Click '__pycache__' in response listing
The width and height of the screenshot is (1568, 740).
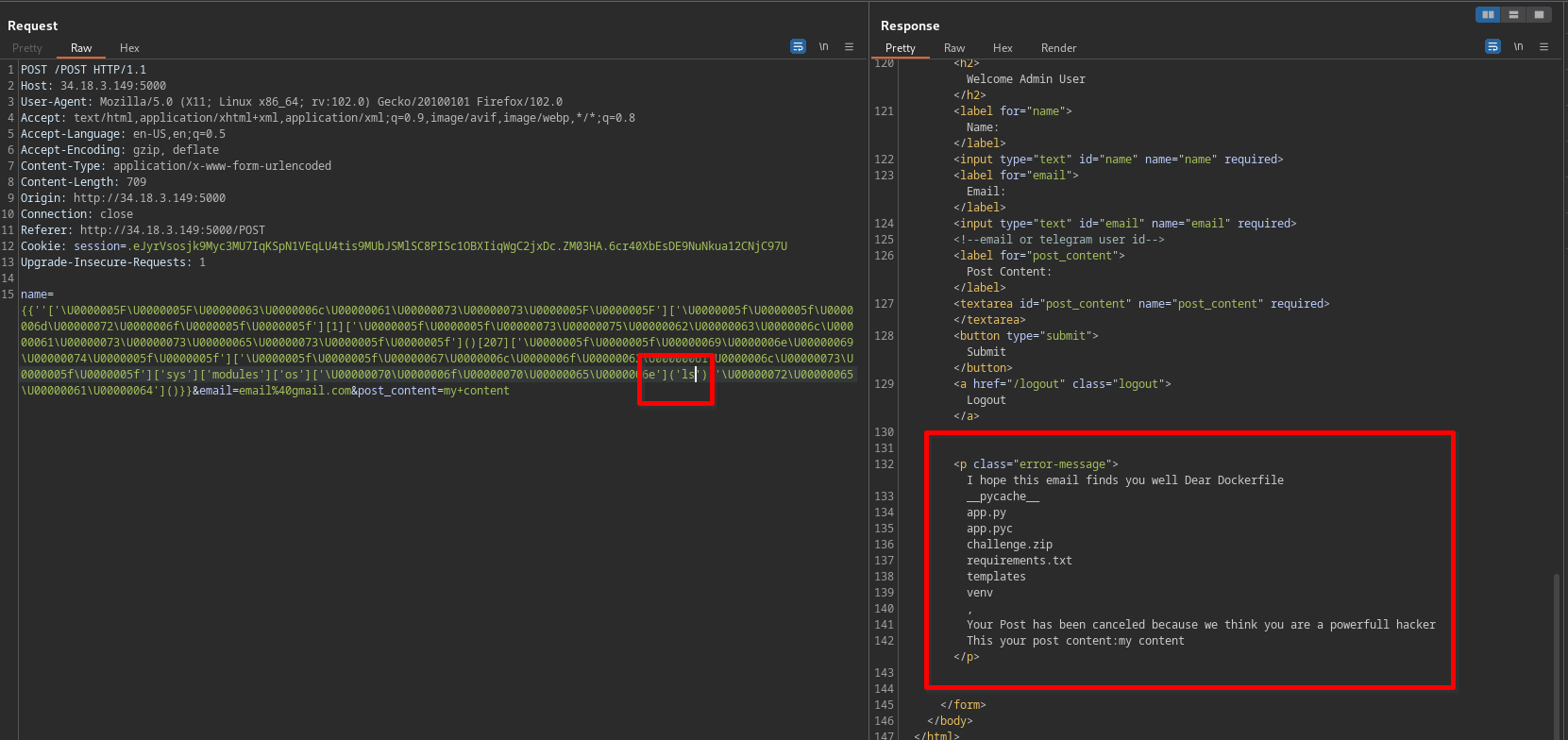[x=1003, y=496]
